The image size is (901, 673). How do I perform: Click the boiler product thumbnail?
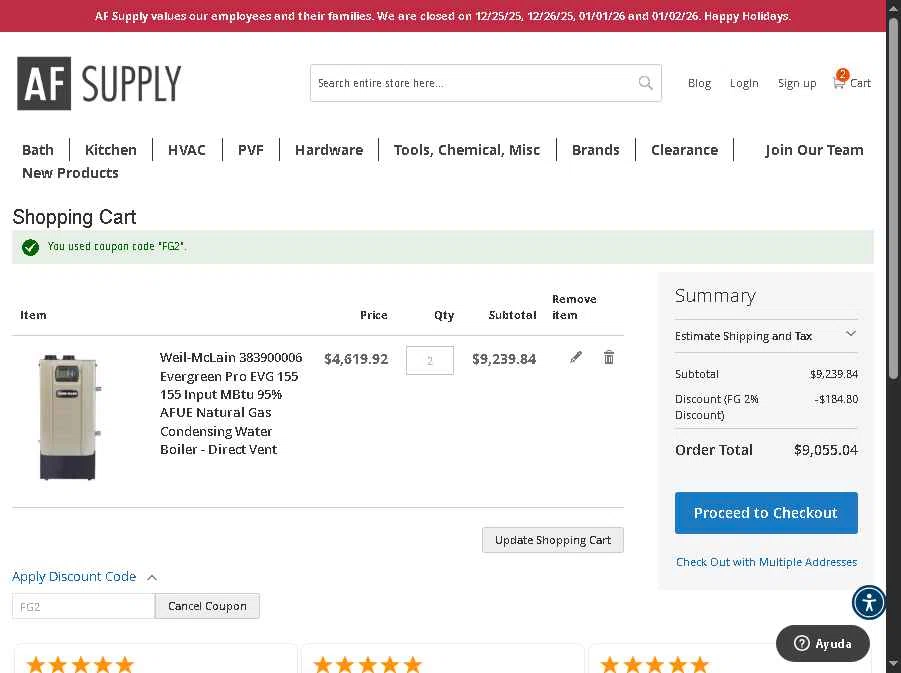70,417
